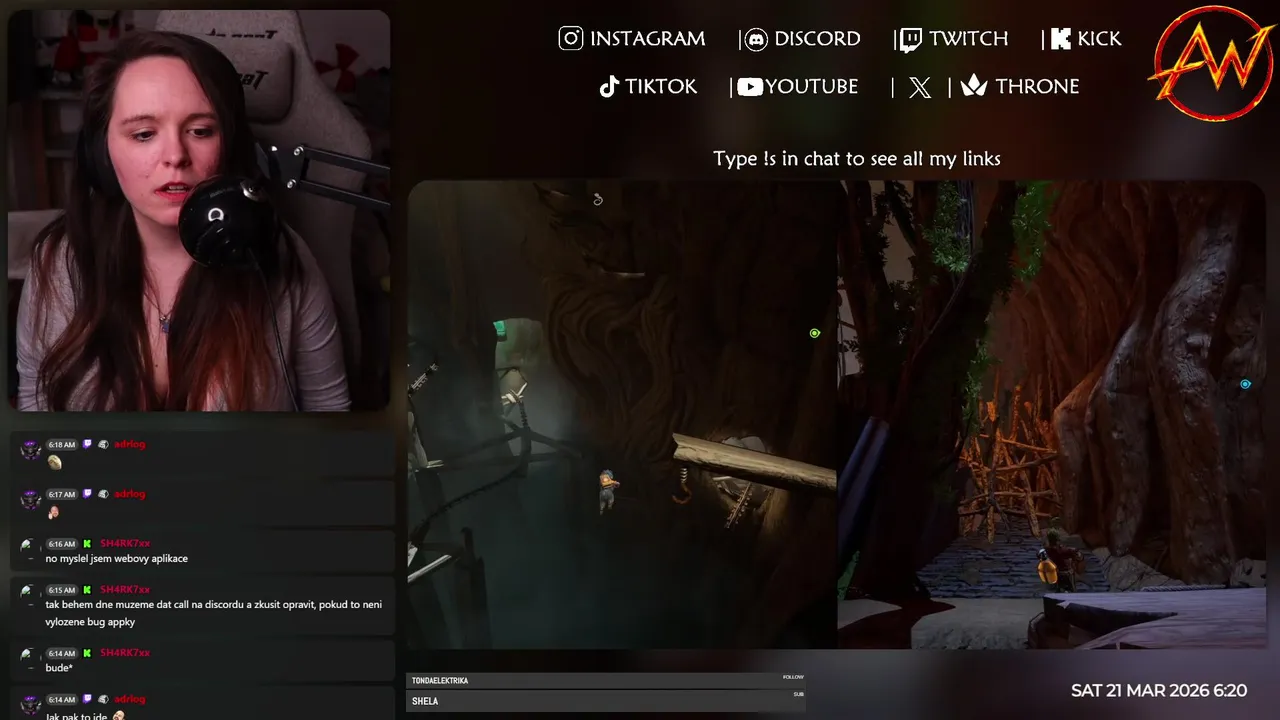Click the waving emote in the 6:17 AM message
Image resolution: width=1280 pixels, height=720 pixels.
(53, 512)
